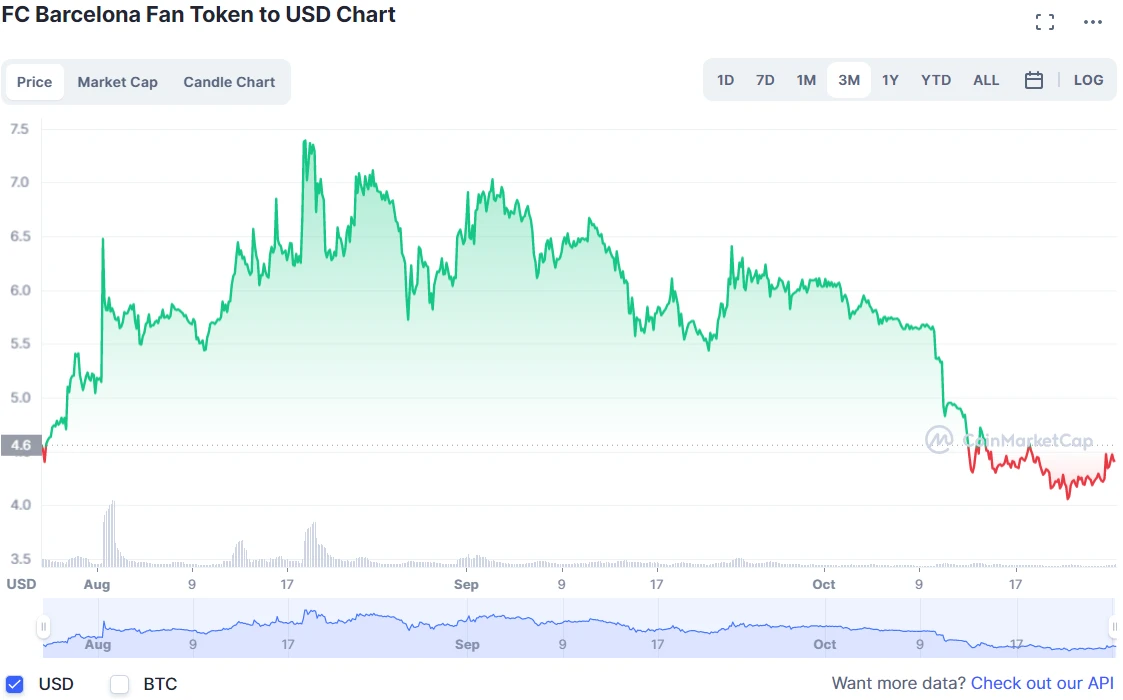Grab the left range selector handle

pos(44,628)
